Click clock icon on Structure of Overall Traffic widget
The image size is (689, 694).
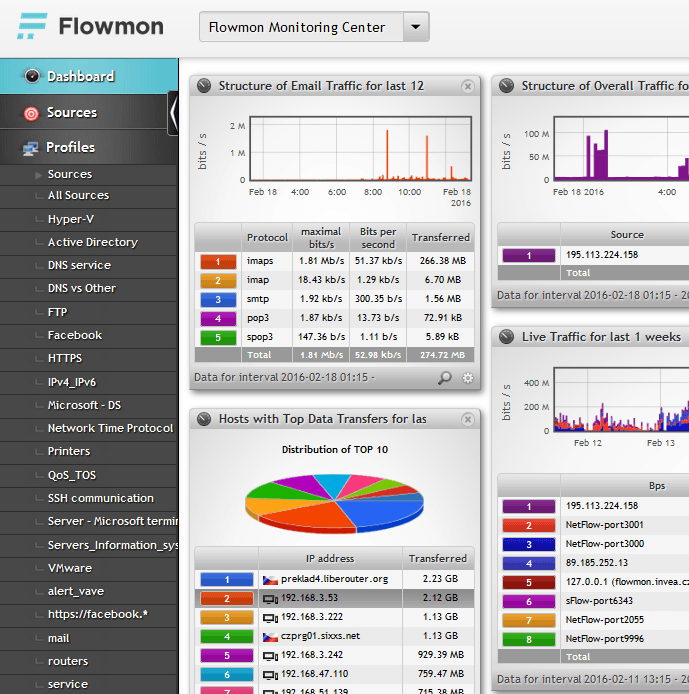pos(507,86)
